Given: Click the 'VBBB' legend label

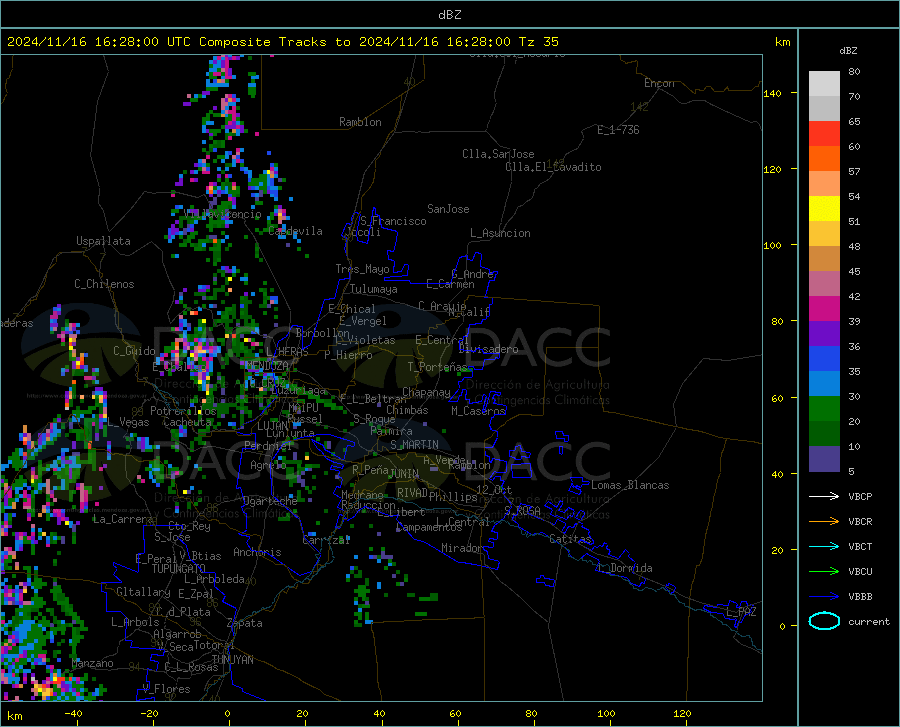Looking at the screenshot, I should [x=860, y=596].
